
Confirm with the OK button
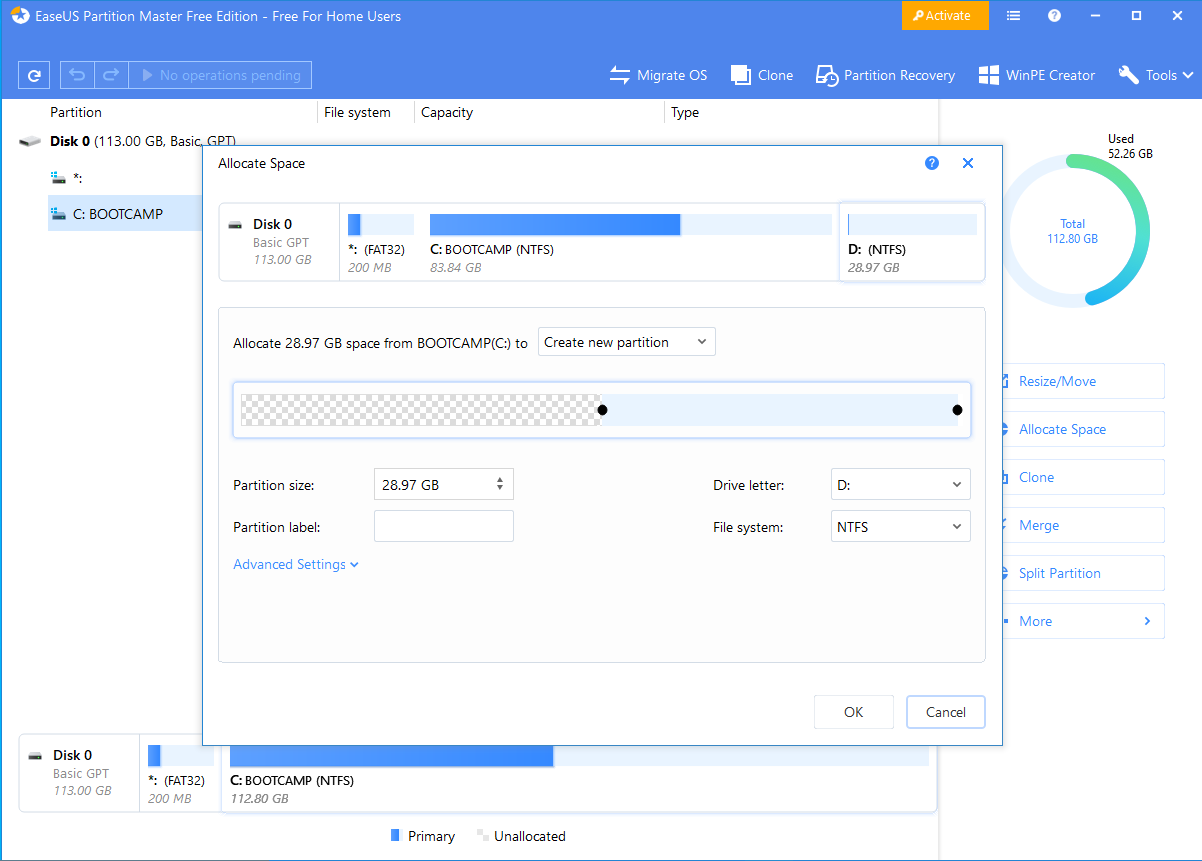853,712
